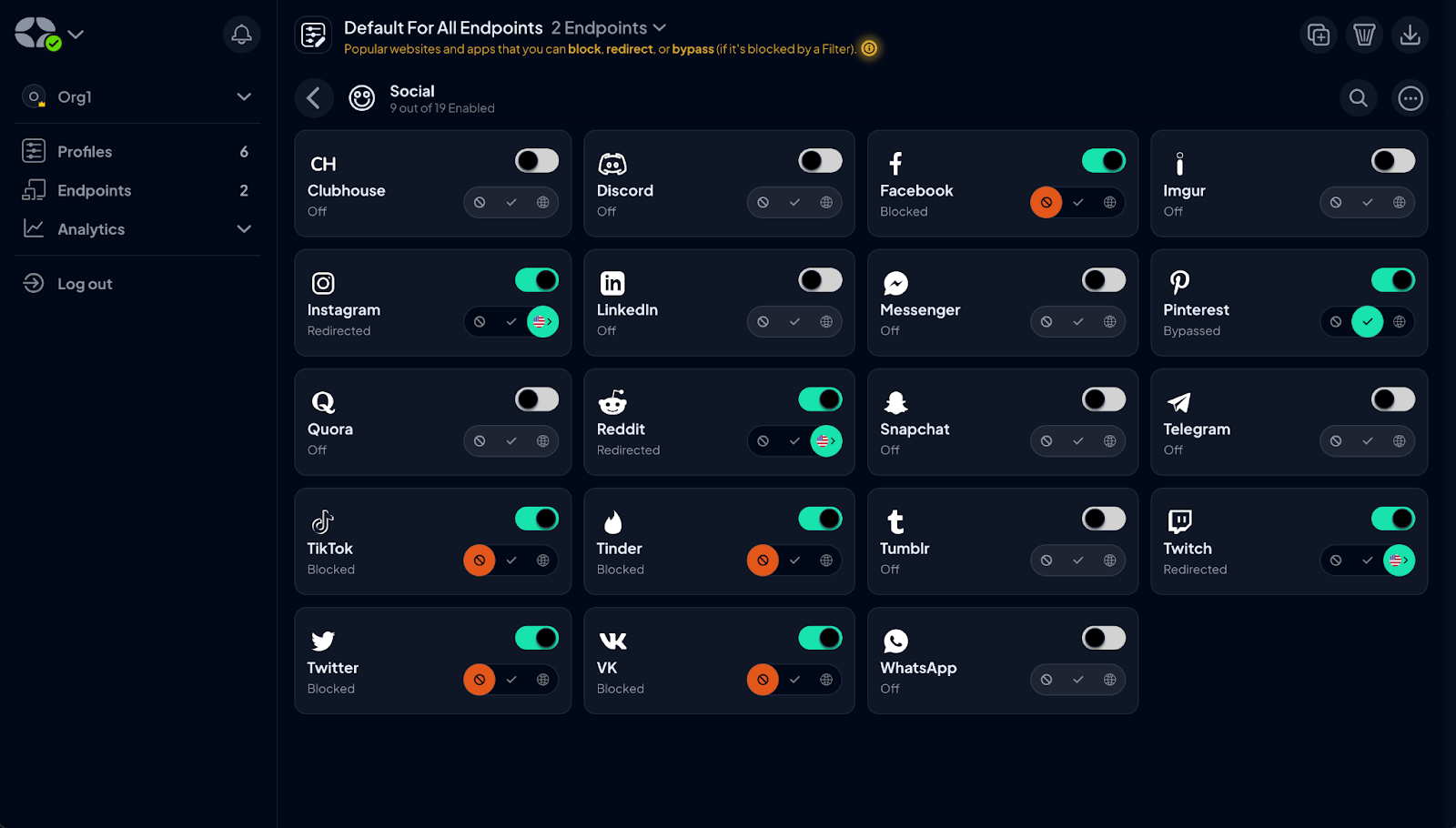Disable the Twitch toggle
The width and height of the screenshot is (1456, 828).
[x=1393, y=519]
